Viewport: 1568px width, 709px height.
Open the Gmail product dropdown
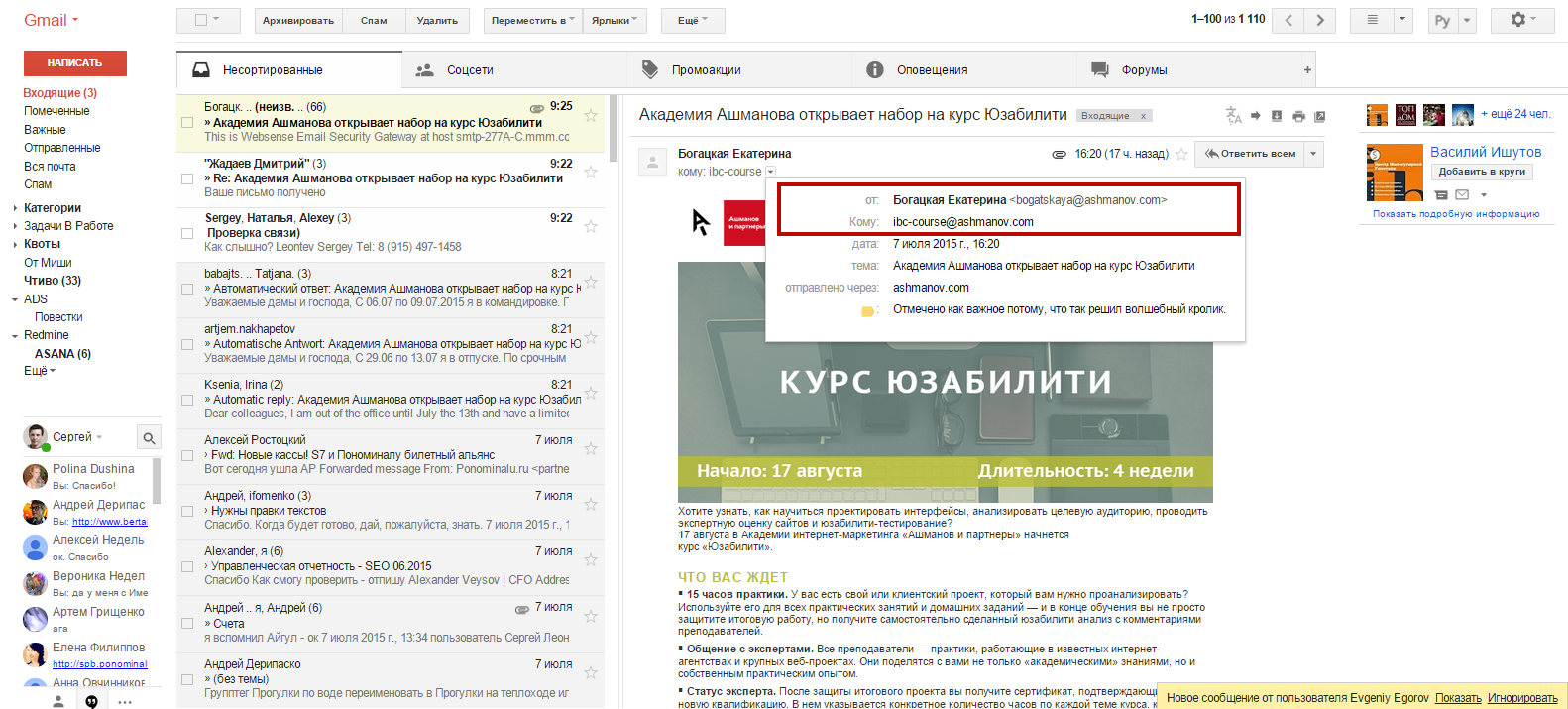pyautogui.click(x=51, y=20)
